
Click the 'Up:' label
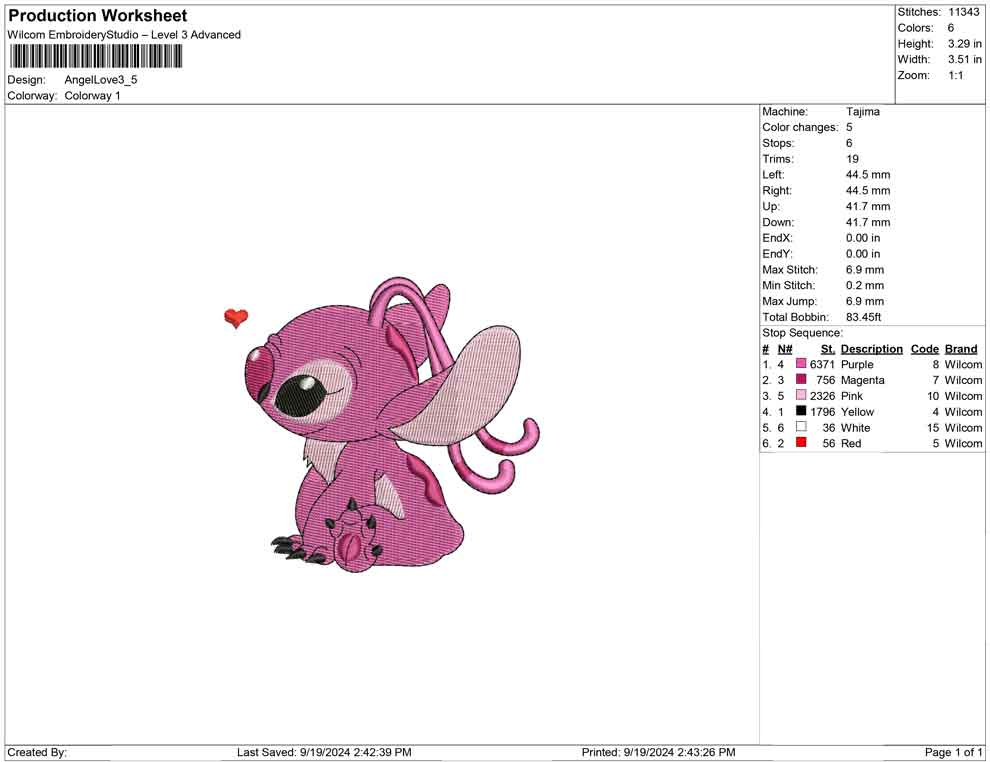(x=770, y=206)
